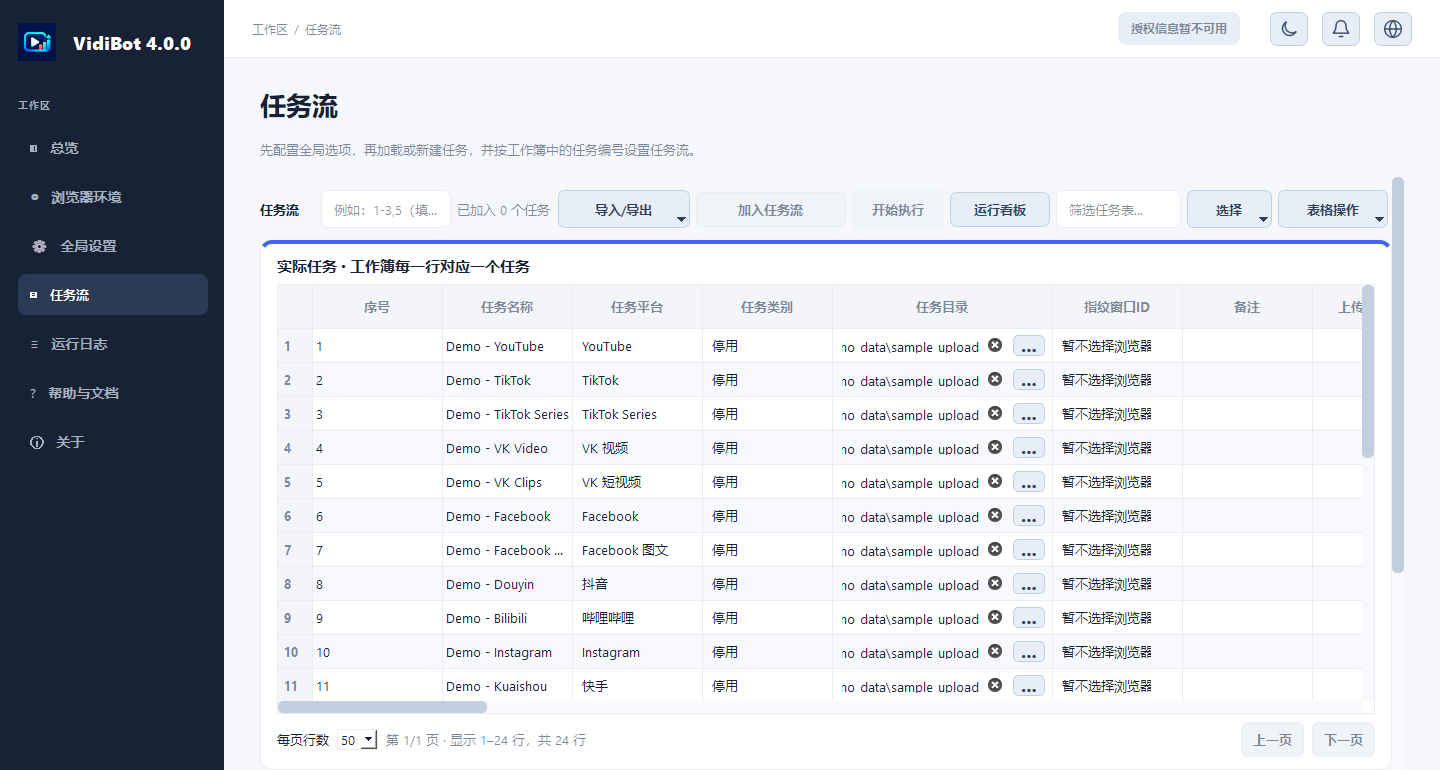Click the 加入任务流 button
1440x770 pixels.
pyautogui.click(x=770, y=210)
